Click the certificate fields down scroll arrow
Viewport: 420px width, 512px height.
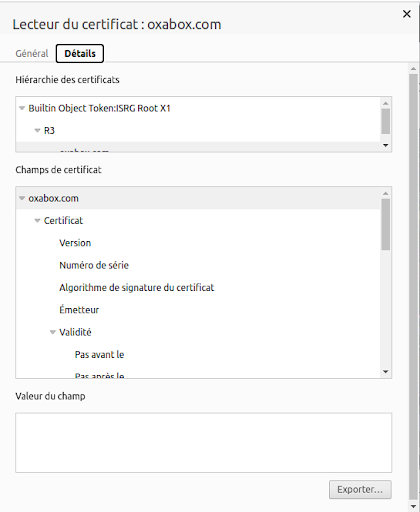[386, 372]
